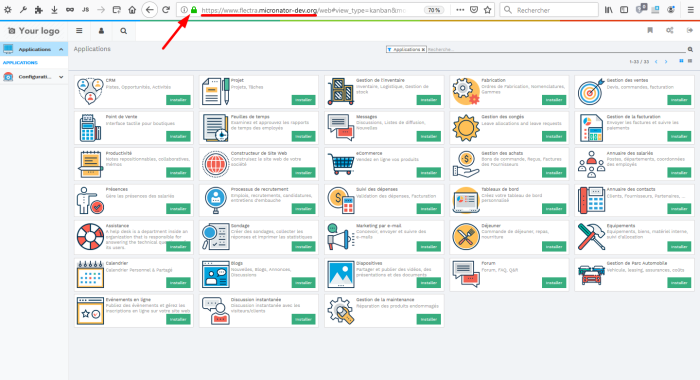
Task: Install the Présences application
Action: 178,209
